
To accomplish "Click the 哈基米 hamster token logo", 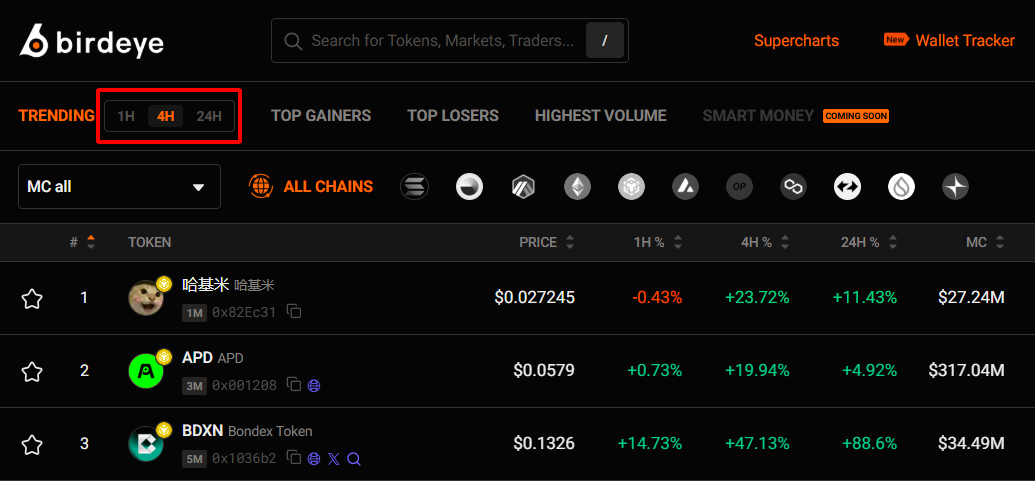I will (145, 298).
